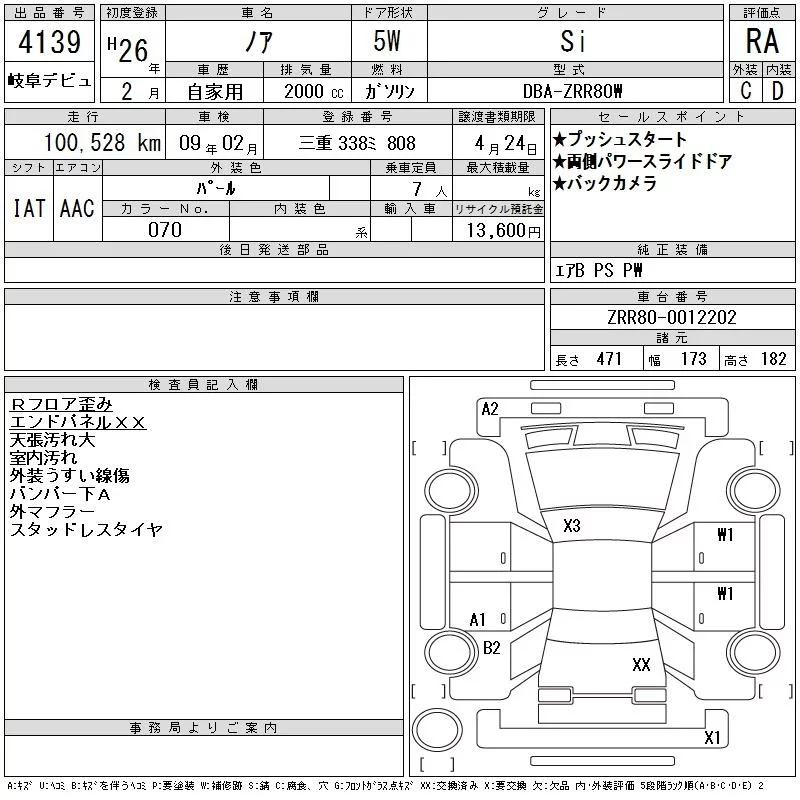The image size is (800, 800).
Task: Click the spare tire circle on diagram
Action: pos(437,731)
